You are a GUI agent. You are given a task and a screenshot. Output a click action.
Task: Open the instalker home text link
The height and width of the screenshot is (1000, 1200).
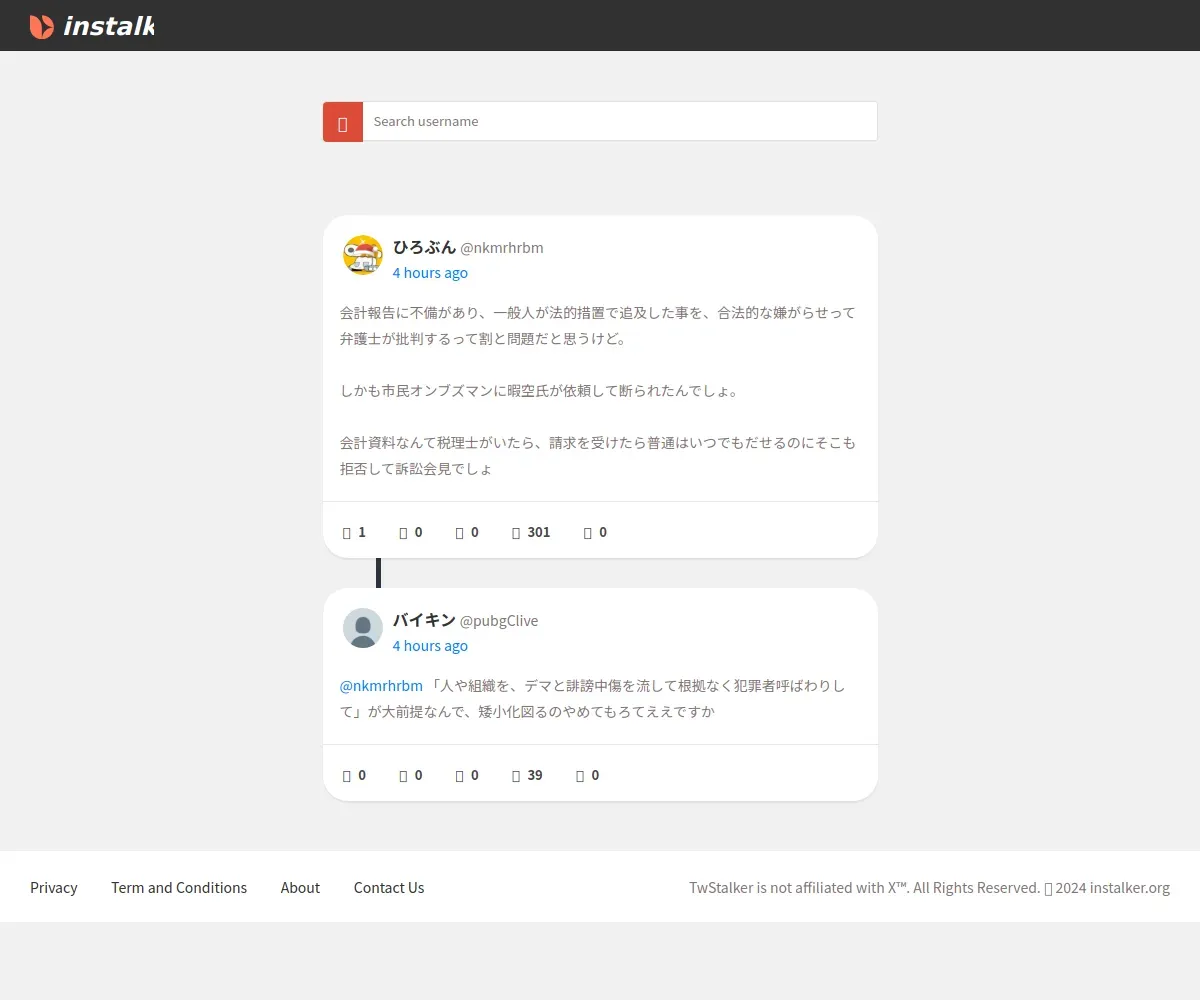pyautogui.click(x=108, y=26)
